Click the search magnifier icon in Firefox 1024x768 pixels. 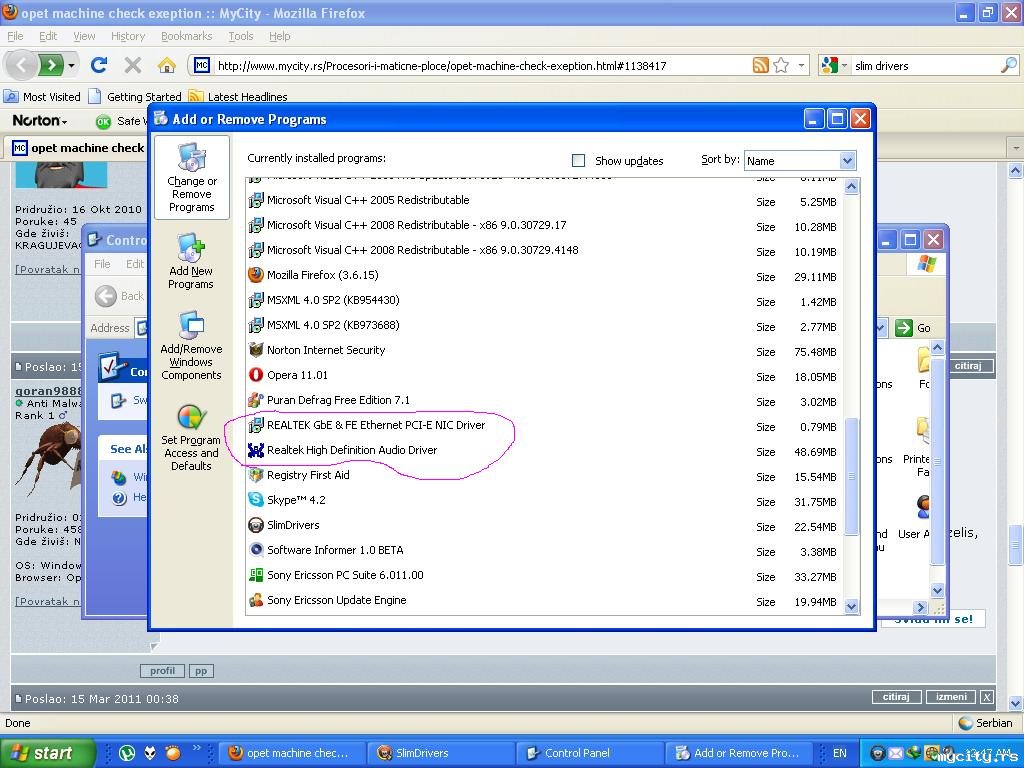coord(1008,65)
